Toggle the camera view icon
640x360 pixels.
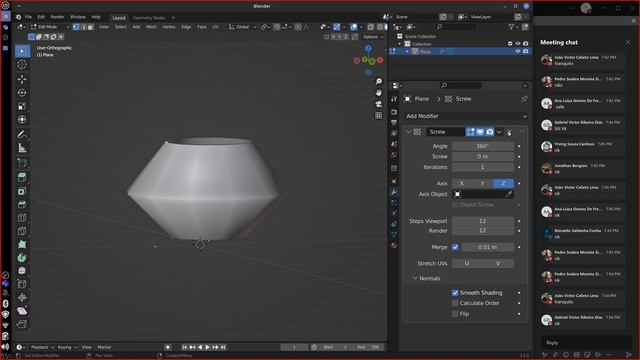[378, 104]
